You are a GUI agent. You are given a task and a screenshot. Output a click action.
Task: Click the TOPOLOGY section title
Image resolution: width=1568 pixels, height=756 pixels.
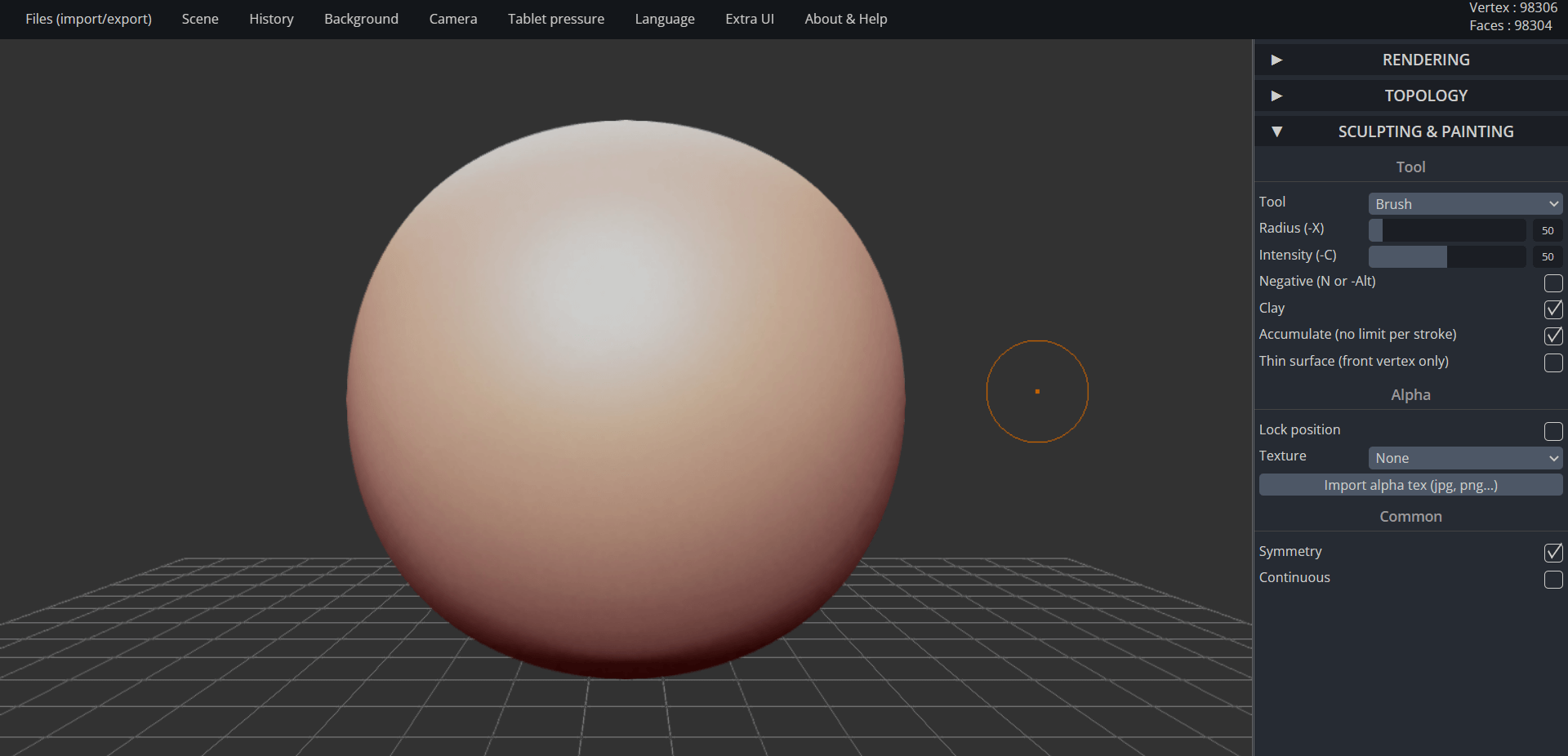click(1426, 96)
